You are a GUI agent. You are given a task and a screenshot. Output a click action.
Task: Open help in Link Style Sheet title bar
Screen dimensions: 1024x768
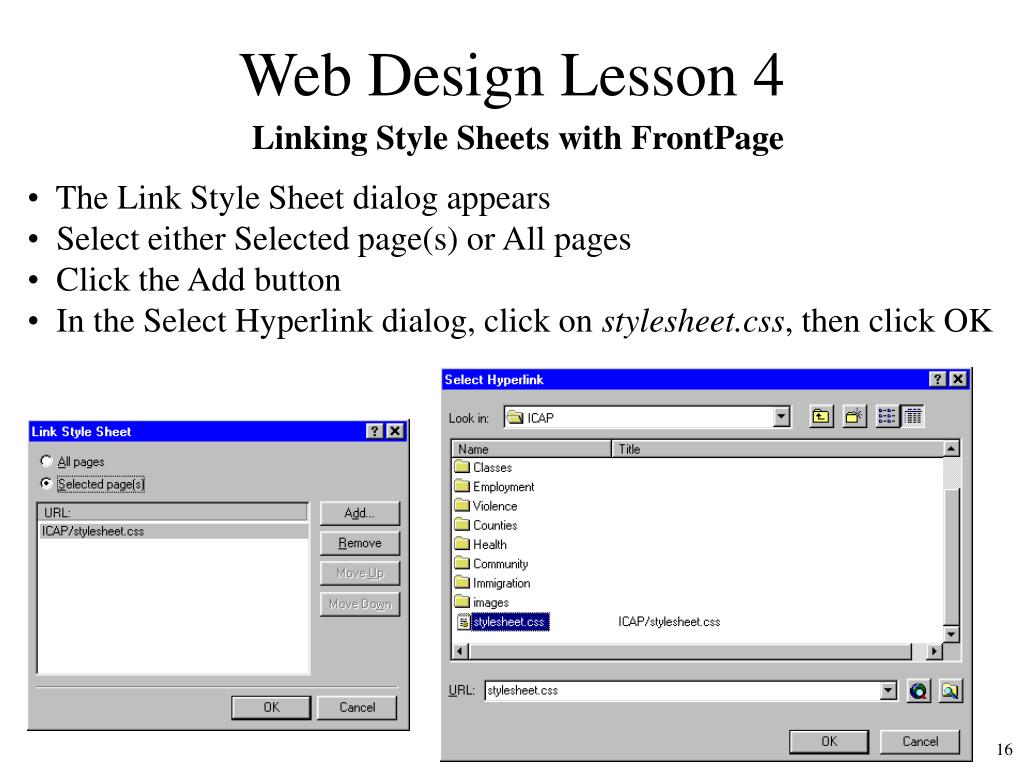tap(374, 431)
